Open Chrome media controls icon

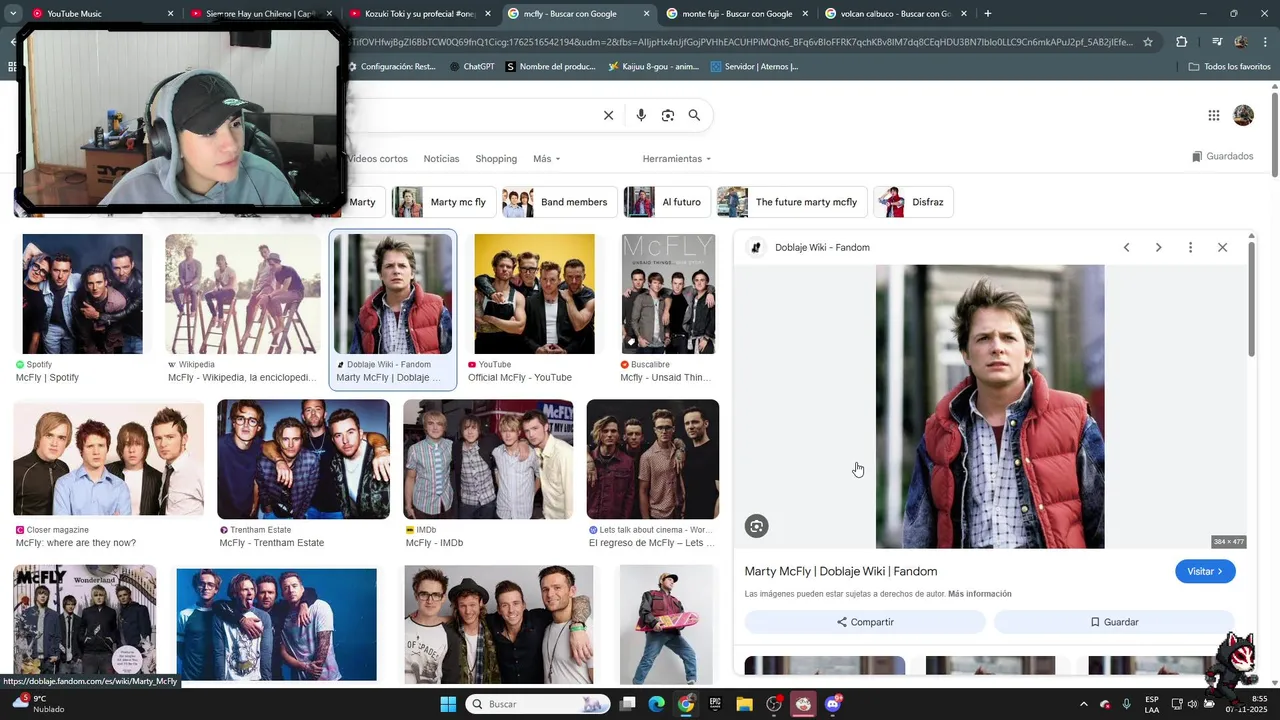tap(1217, 42)
